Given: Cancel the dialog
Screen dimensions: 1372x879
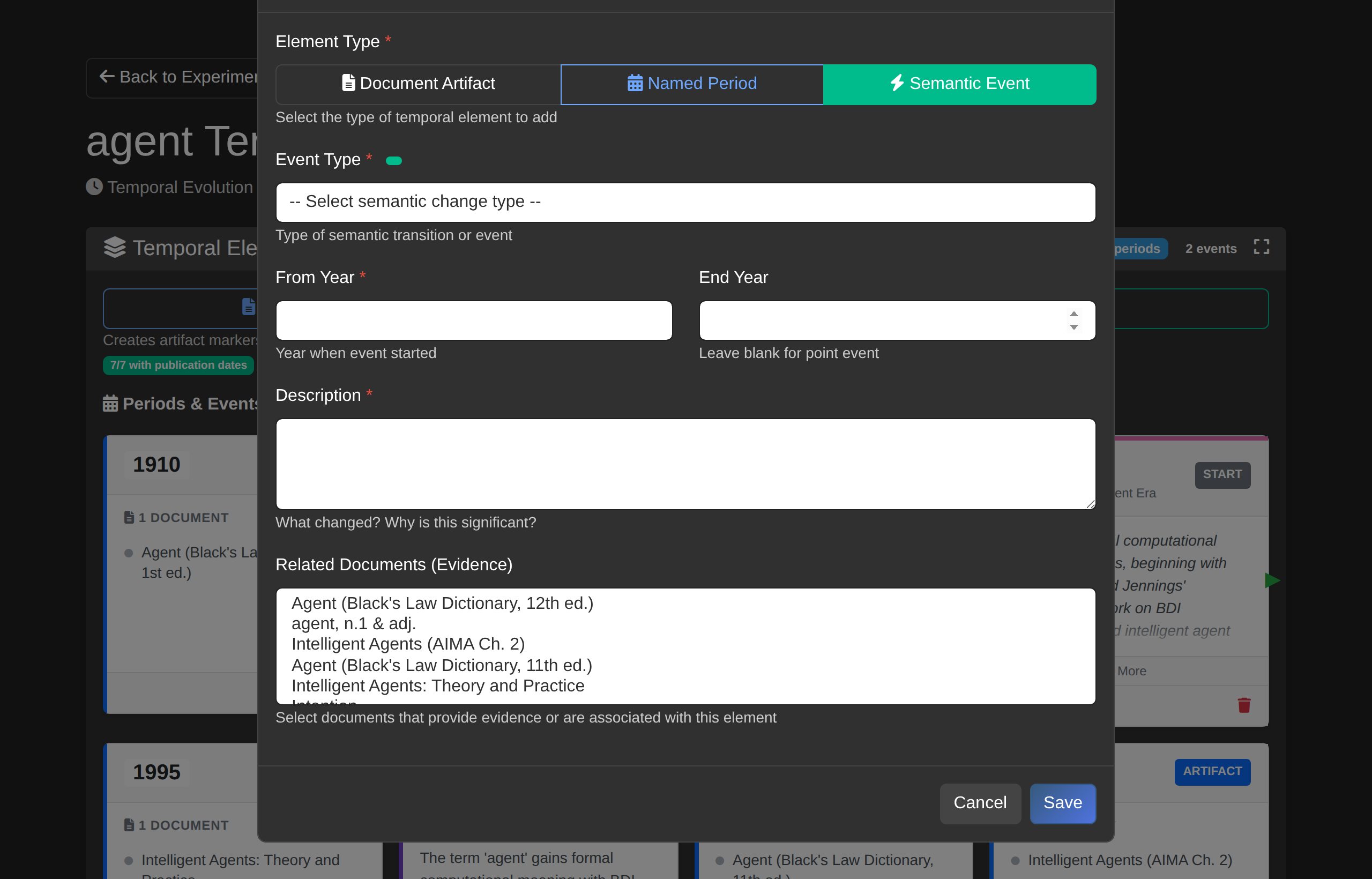Looking at the screenshot, I should [x=980, y=802].
